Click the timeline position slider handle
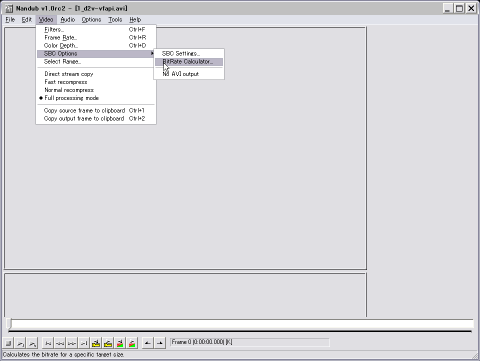Image resolution: width=480 pixels, height=361 pixels. click(x=10, y=324)
